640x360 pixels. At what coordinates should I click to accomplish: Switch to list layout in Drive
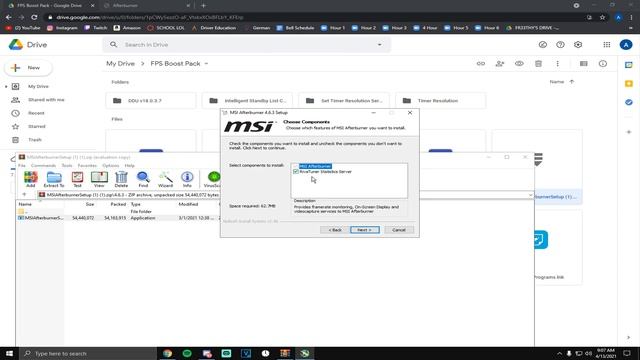[584, 64]
